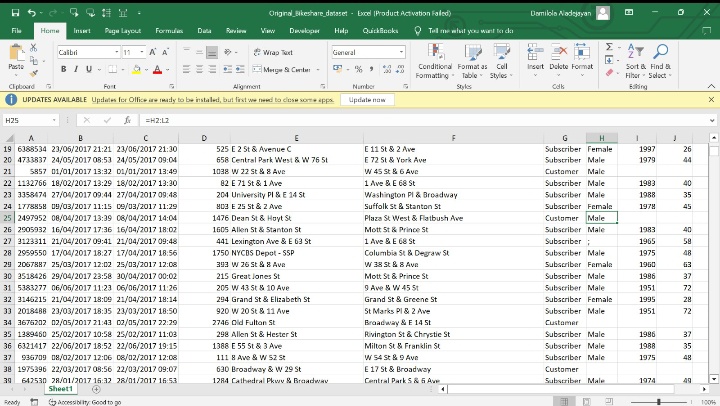
Task: Switch to Page Layout tab
Action: 123,31
